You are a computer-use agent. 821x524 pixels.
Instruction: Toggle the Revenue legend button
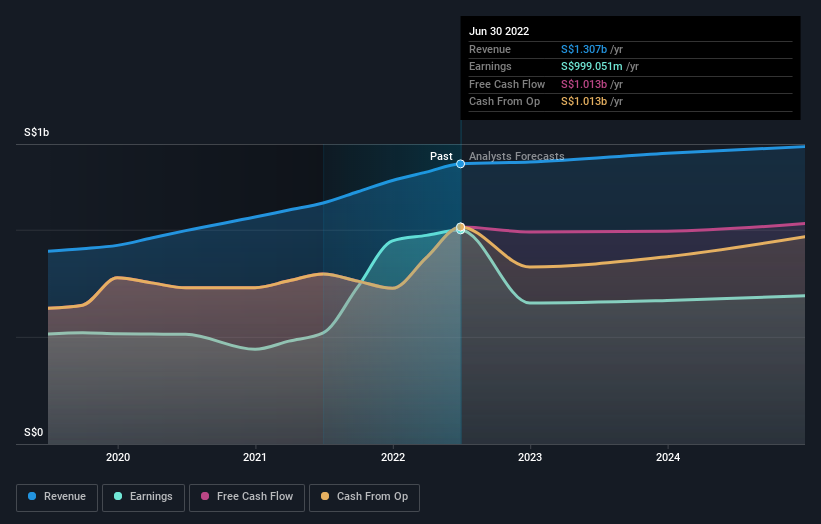[57, 497]
